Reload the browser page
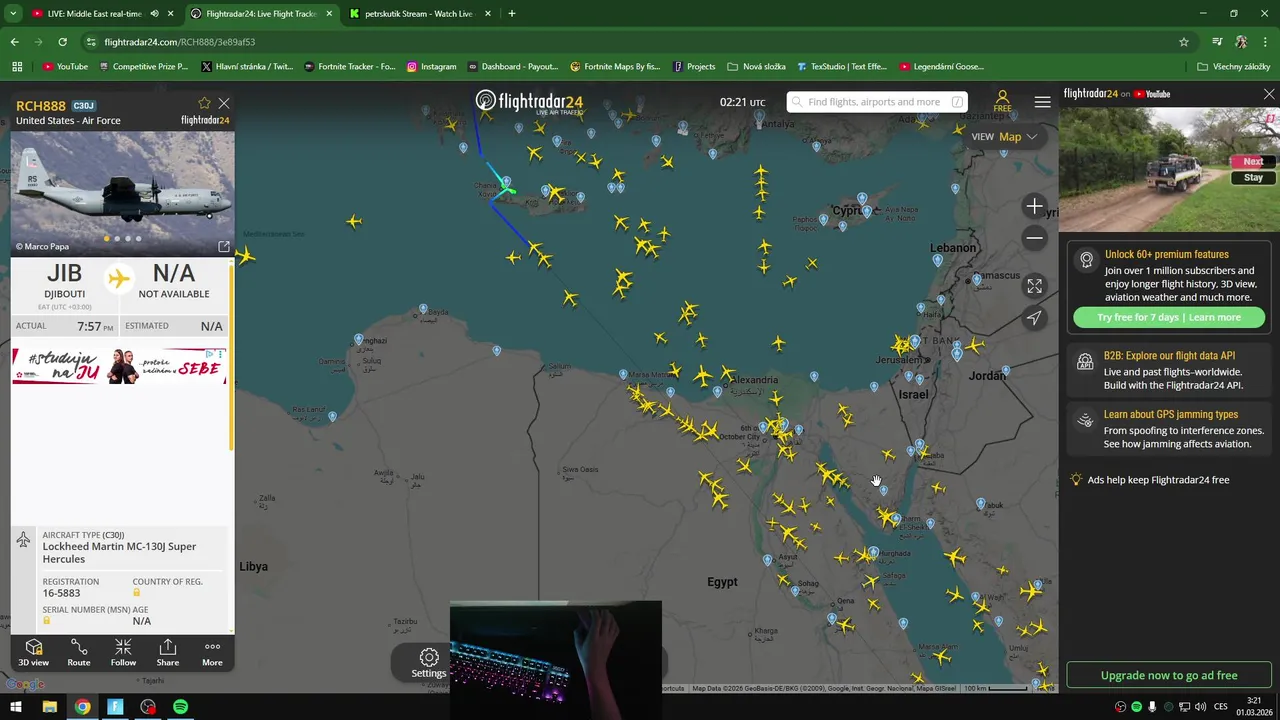 pos(62,42)
